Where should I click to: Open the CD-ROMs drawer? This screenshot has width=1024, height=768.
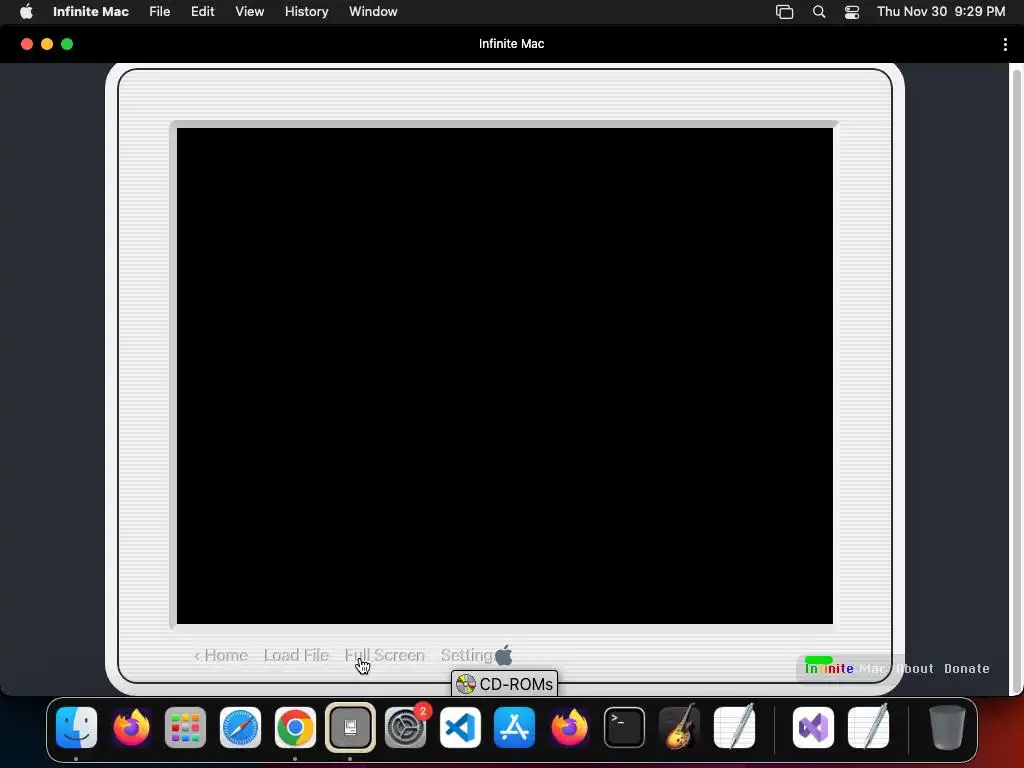click(x=504, y=684)
